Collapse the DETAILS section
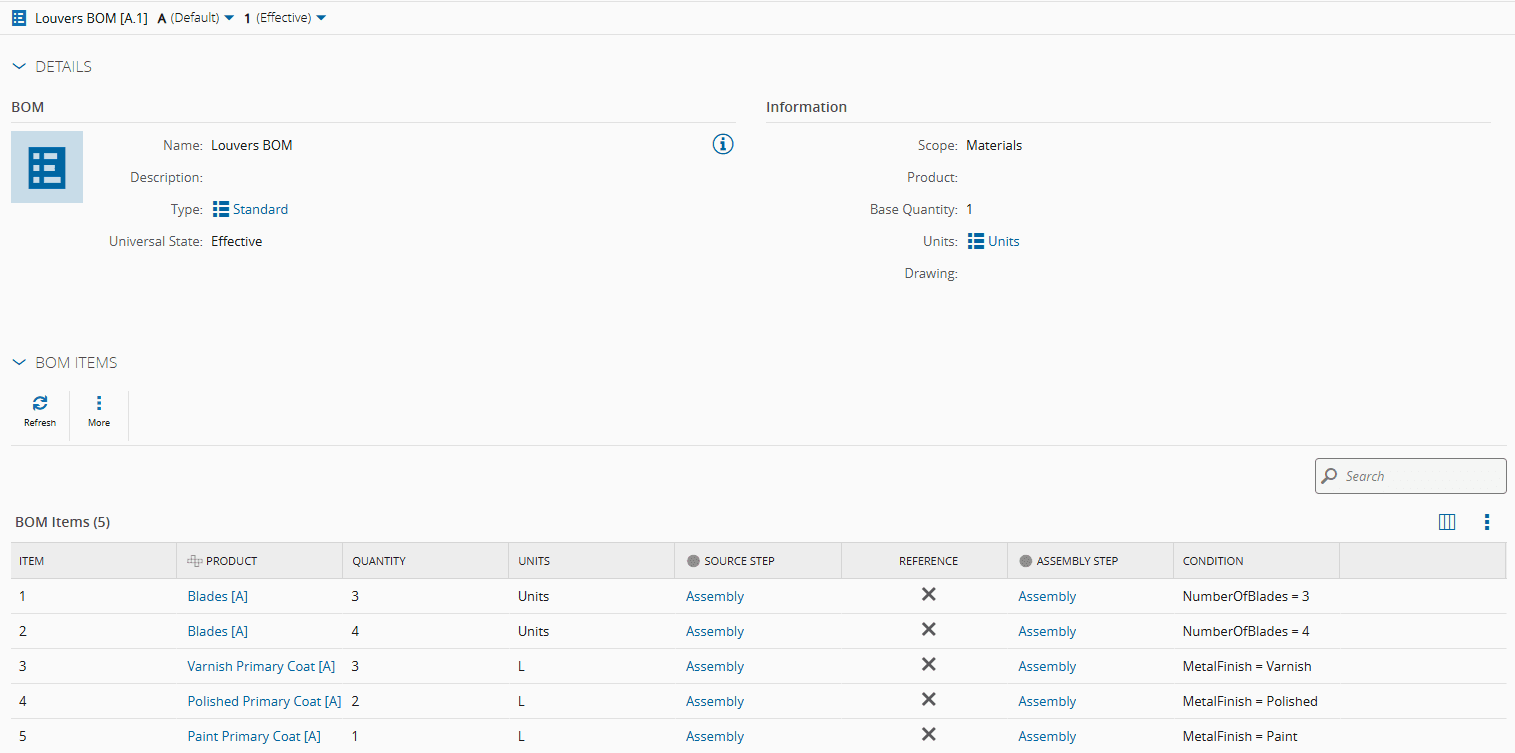The width and height of the screenshot is (1515, 753). click(x=19, y=67)
